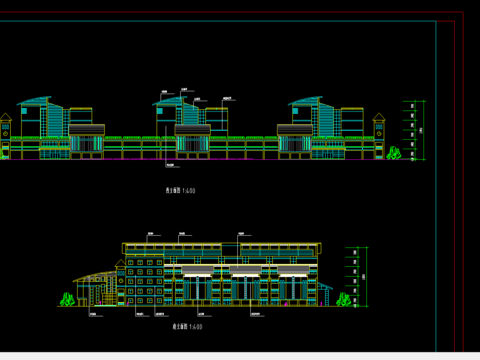This screenshot has height=360, width=480.
Task: Select the curved roof of the first tower block
Action: click(34, 101)
